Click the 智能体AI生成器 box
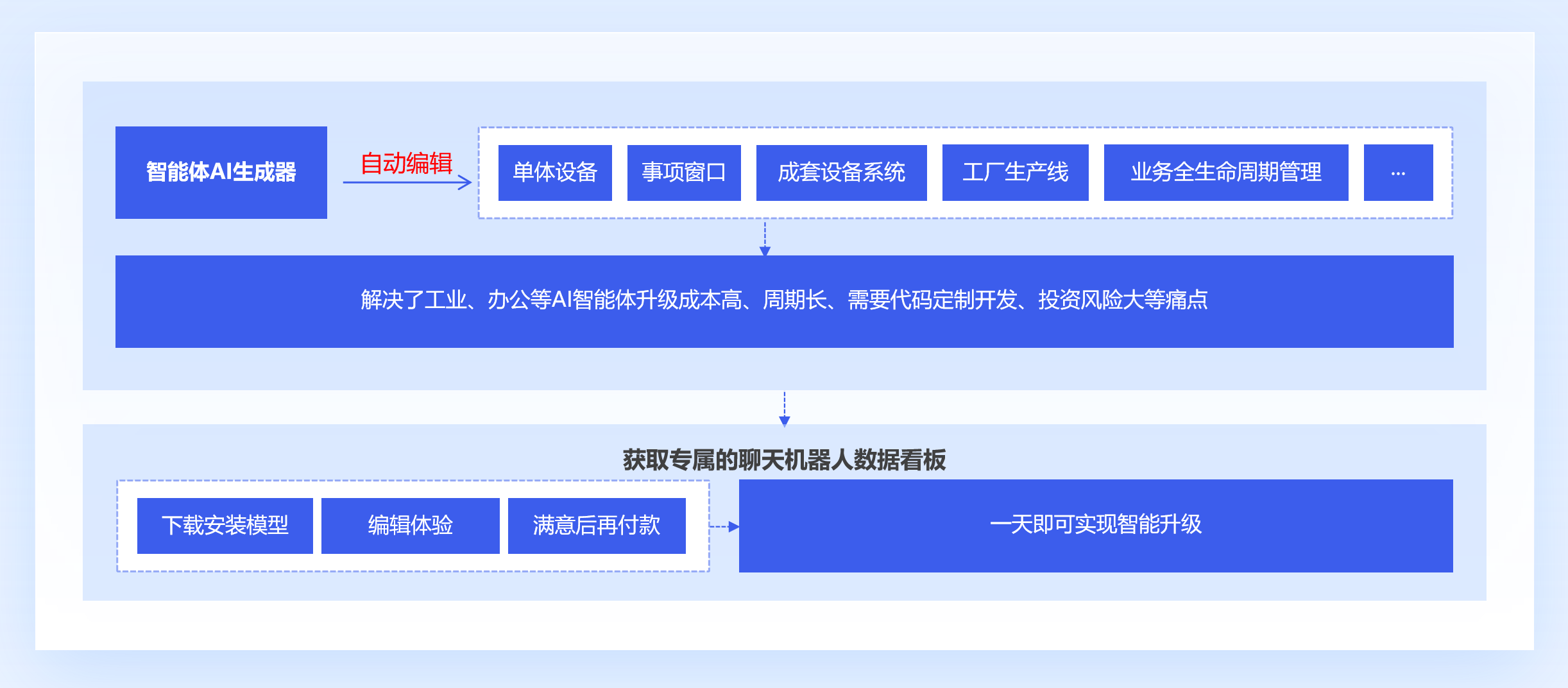The width and height of the screenshot is (1568, 688). [221, 172]
